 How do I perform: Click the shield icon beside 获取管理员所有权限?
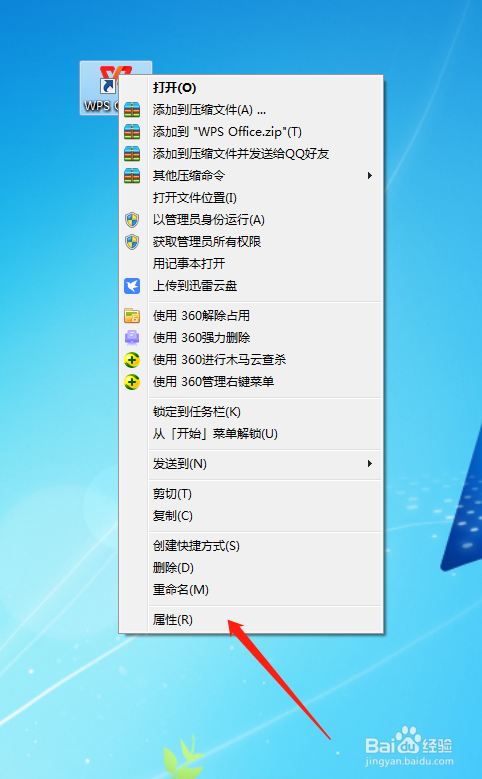[x=132, y=242]
